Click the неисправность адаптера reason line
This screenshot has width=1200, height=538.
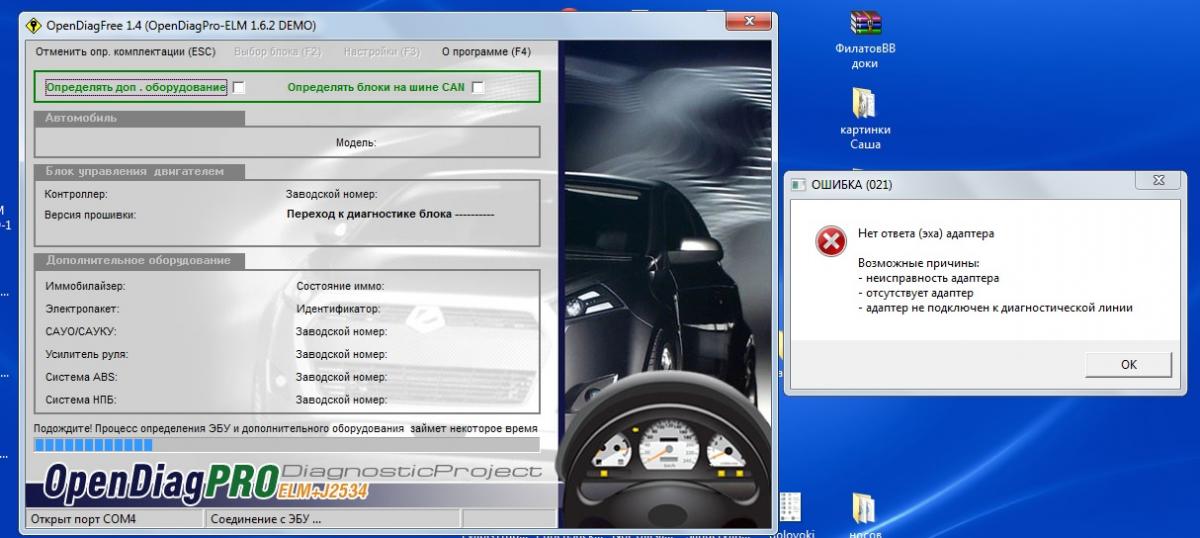coord(928,278)
